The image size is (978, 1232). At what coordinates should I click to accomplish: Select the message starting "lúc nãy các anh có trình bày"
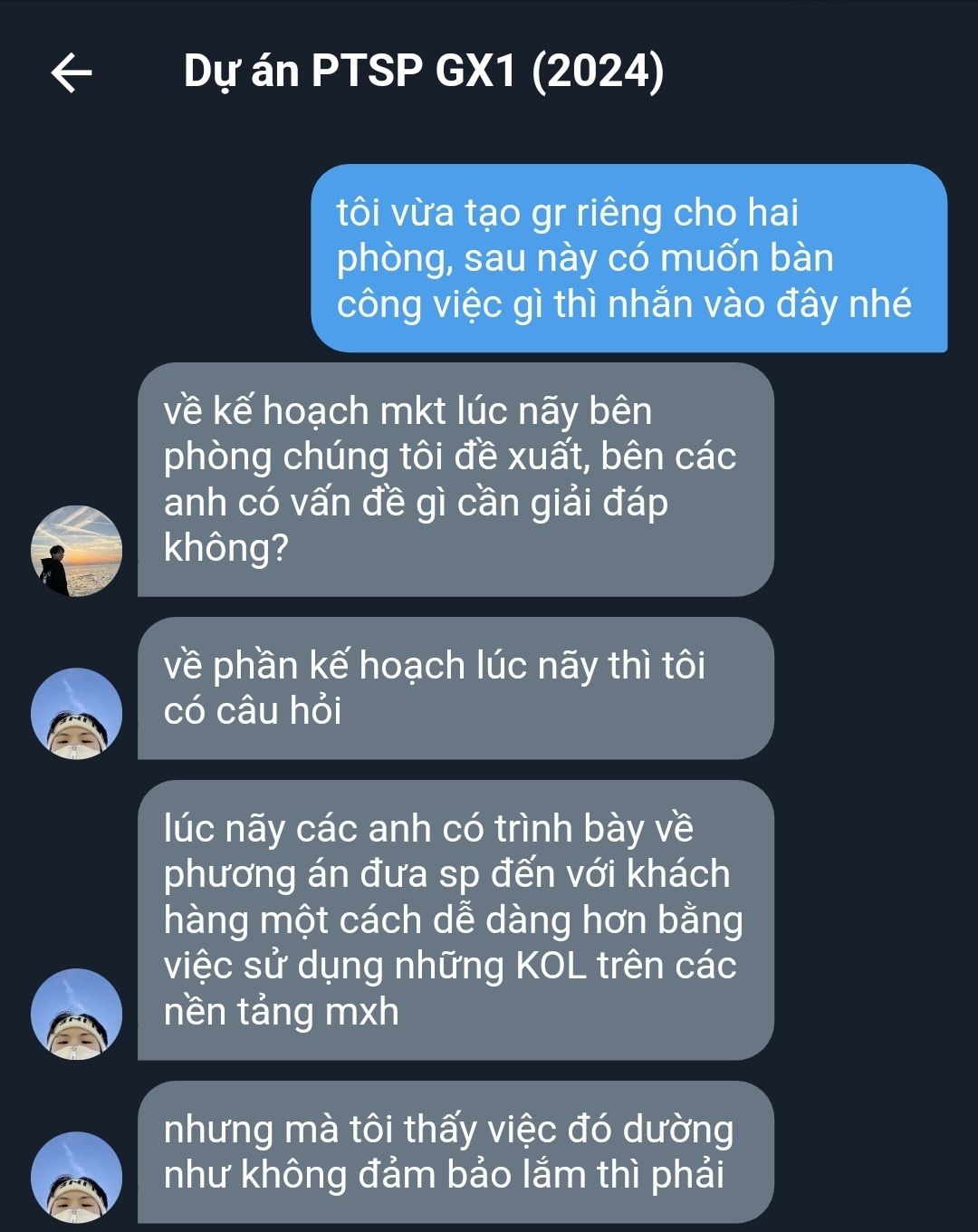point(455,920)
